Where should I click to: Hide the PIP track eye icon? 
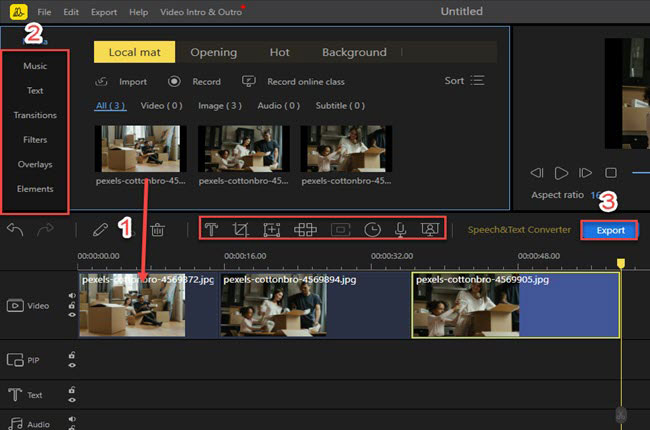tap(72, 365)
